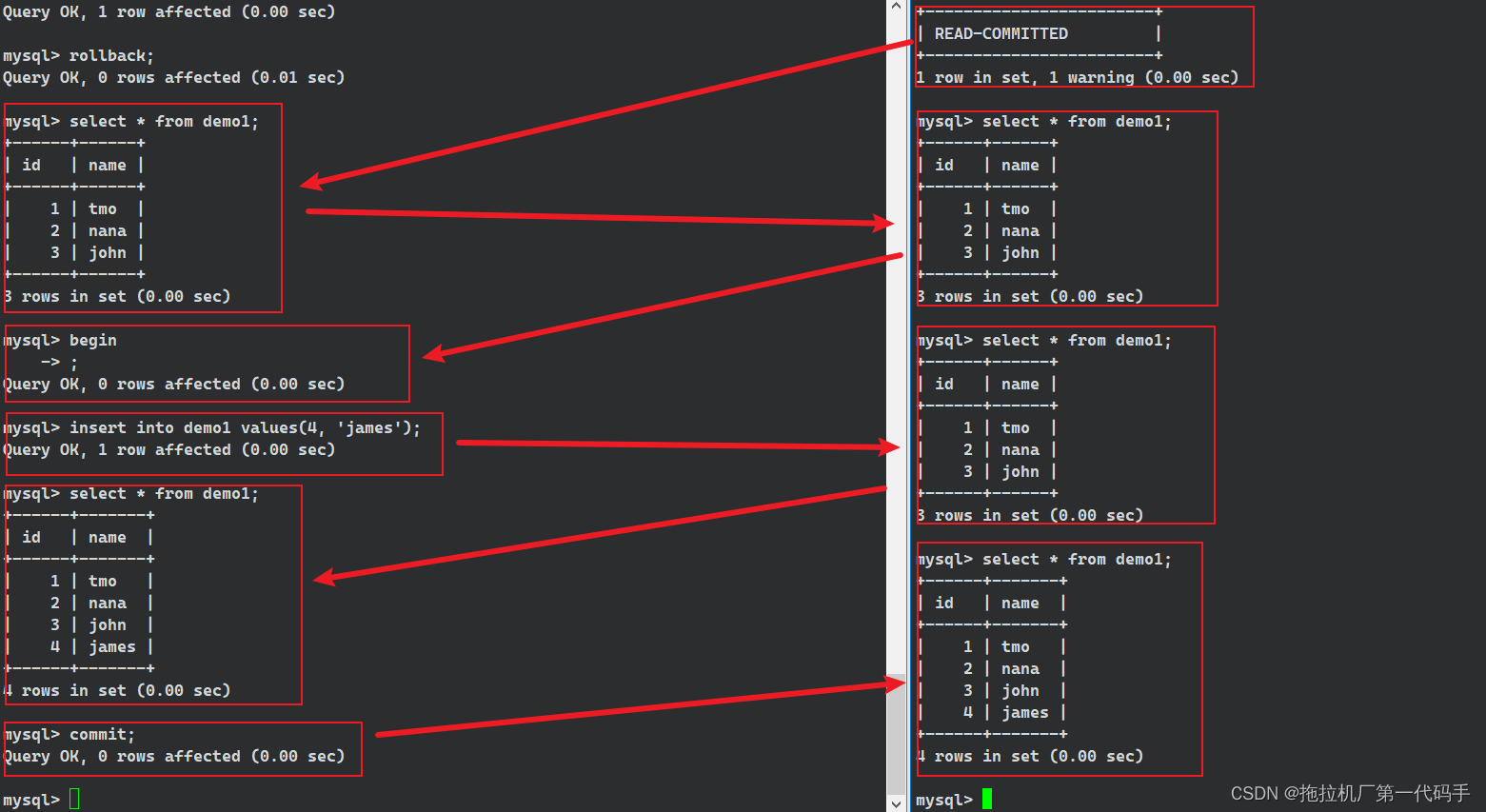This screenshot has height=812, width=1486.
Task: Click the select statement above right four-row table
Action: coord(1043,560)
